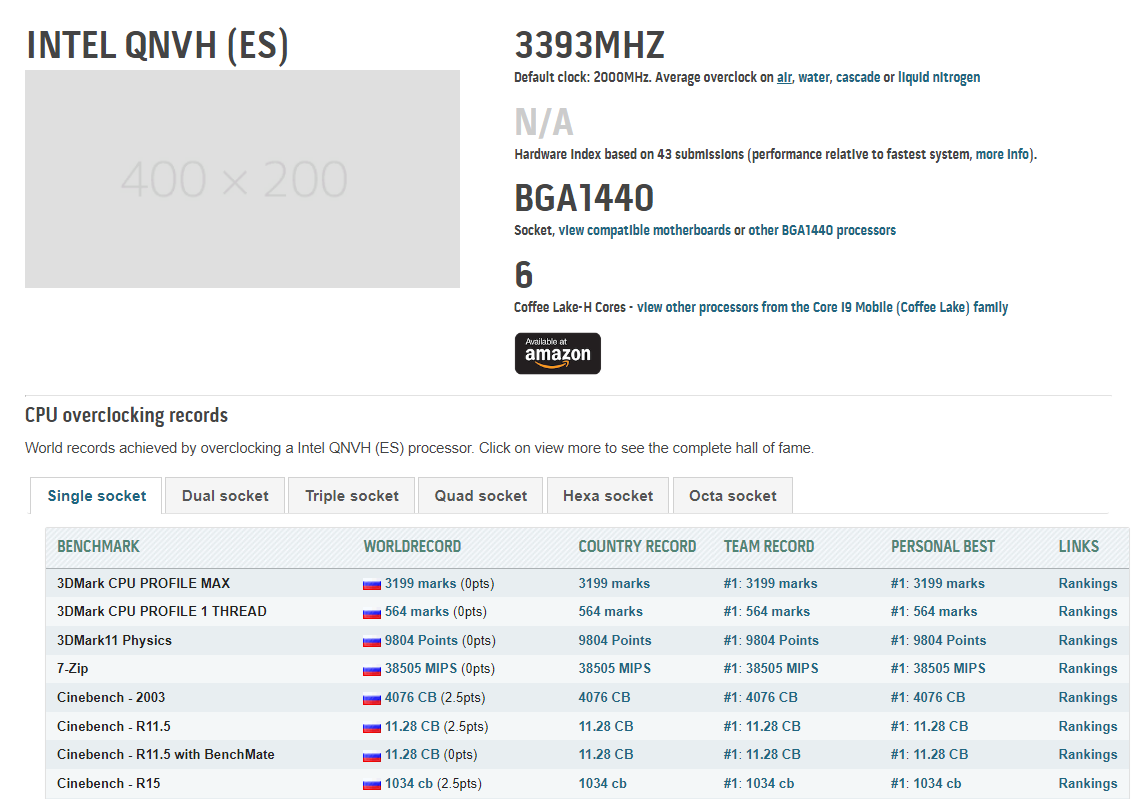The width and height of the screenshot is (1138, 799).
Task: Click the flag icon beside 38505 MIPS world record
Action: pyautogui.click(x=372, y=669)
